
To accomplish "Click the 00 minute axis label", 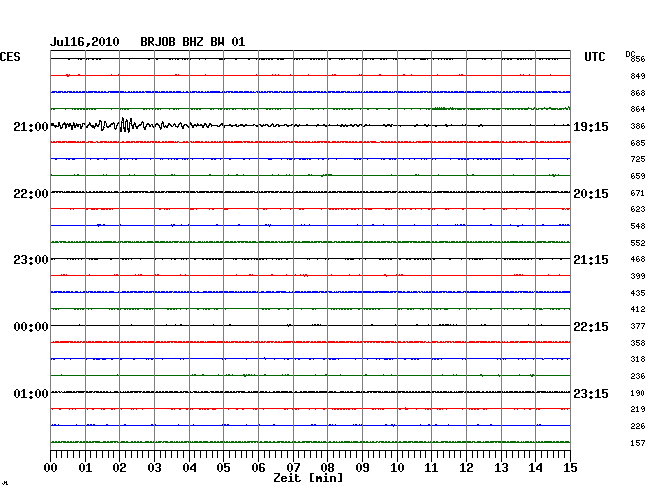I will point(51,467).
